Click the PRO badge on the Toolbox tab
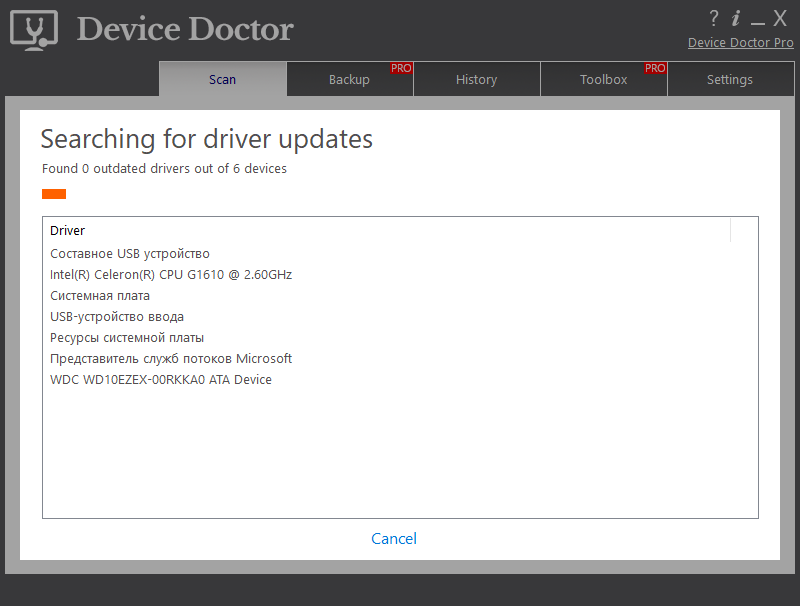 [x=655, y=68]
